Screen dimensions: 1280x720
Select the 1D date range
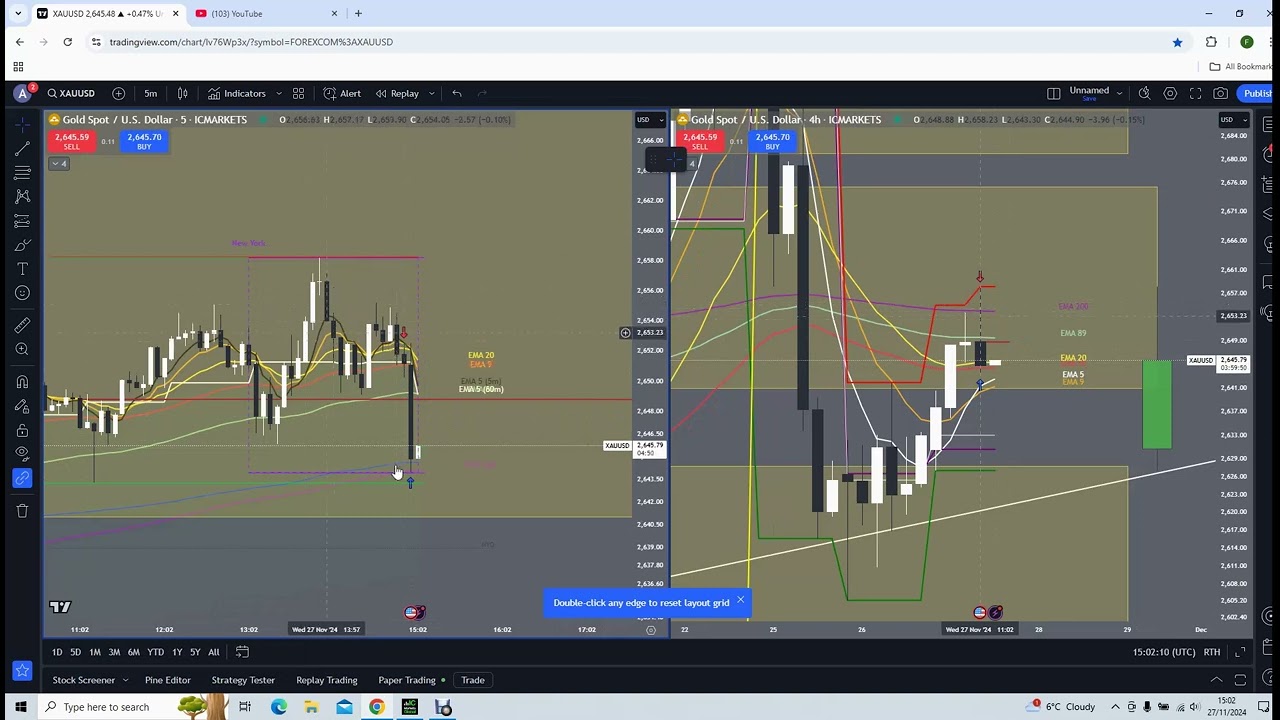click(57, 652)
